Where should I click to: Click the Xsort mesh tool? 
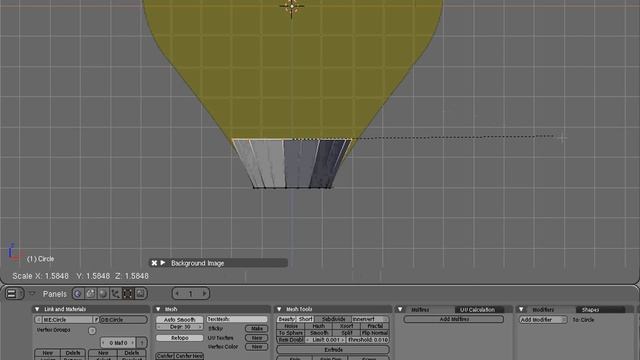[347, 326]
